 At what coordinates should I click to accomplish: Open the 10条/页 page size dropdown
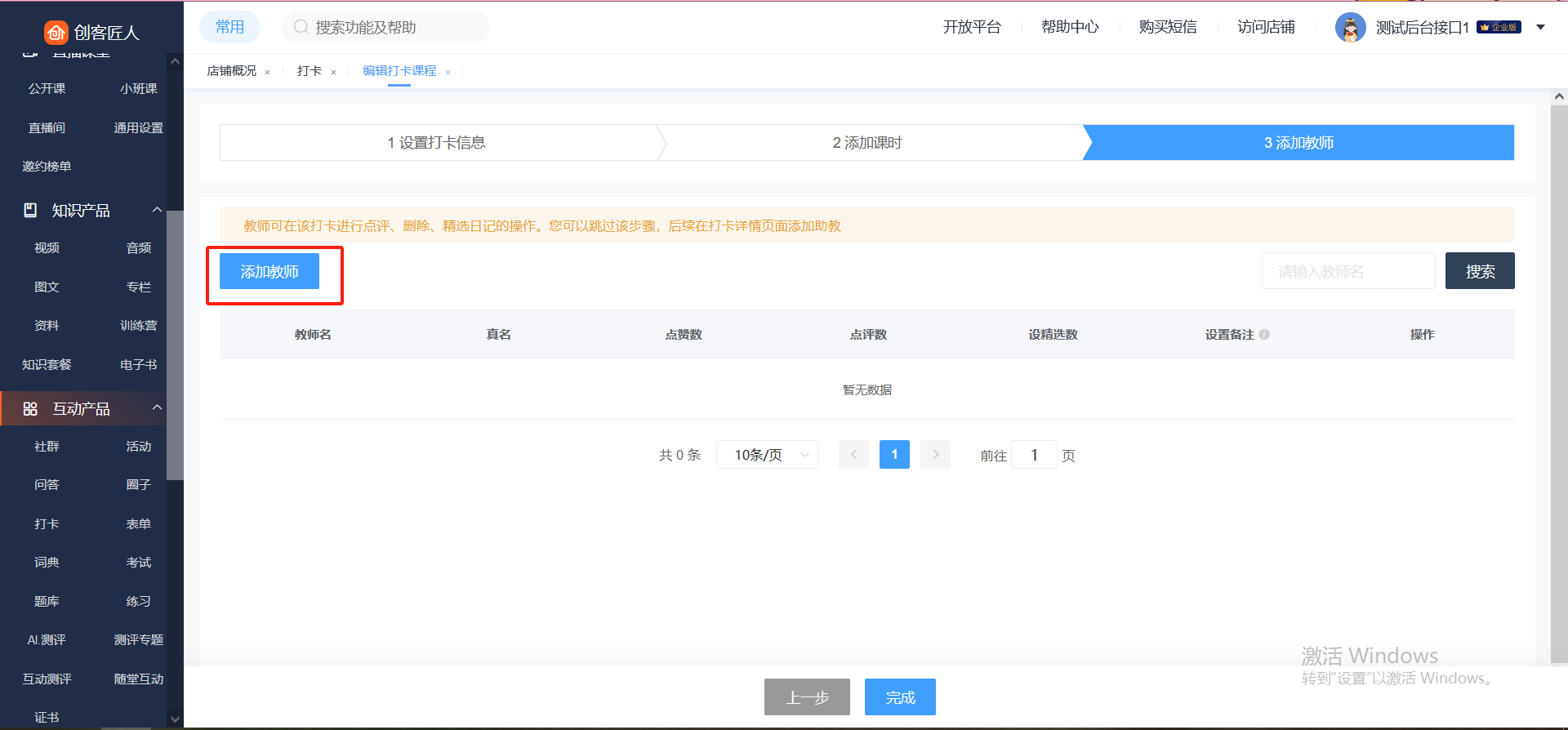(x=766, y=455)
